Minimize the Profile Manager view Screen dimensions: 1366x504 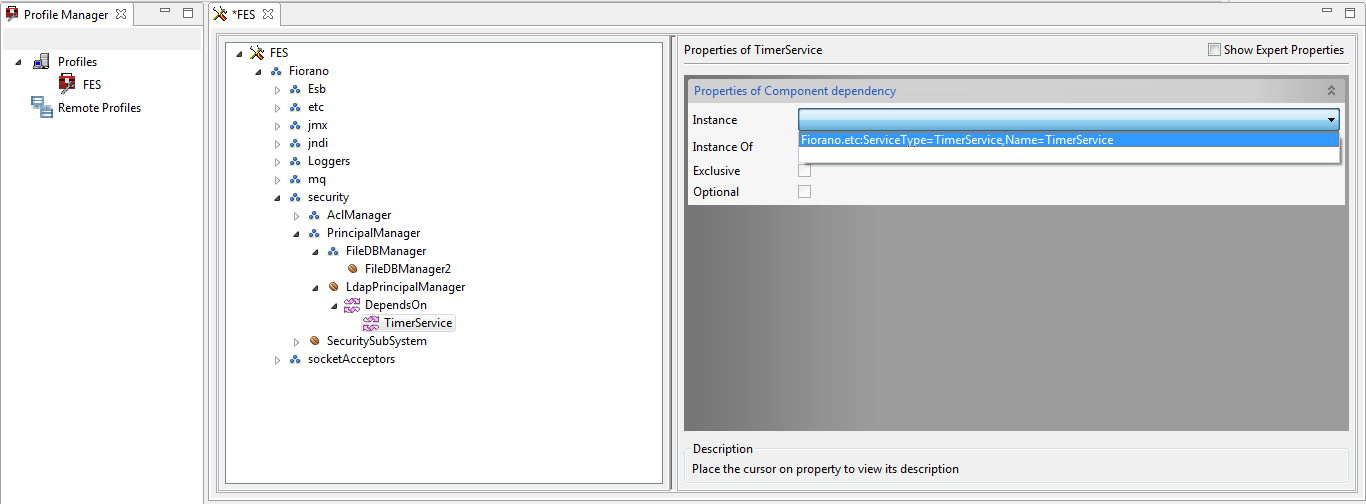pyautogui.click(x=165, y=12)
